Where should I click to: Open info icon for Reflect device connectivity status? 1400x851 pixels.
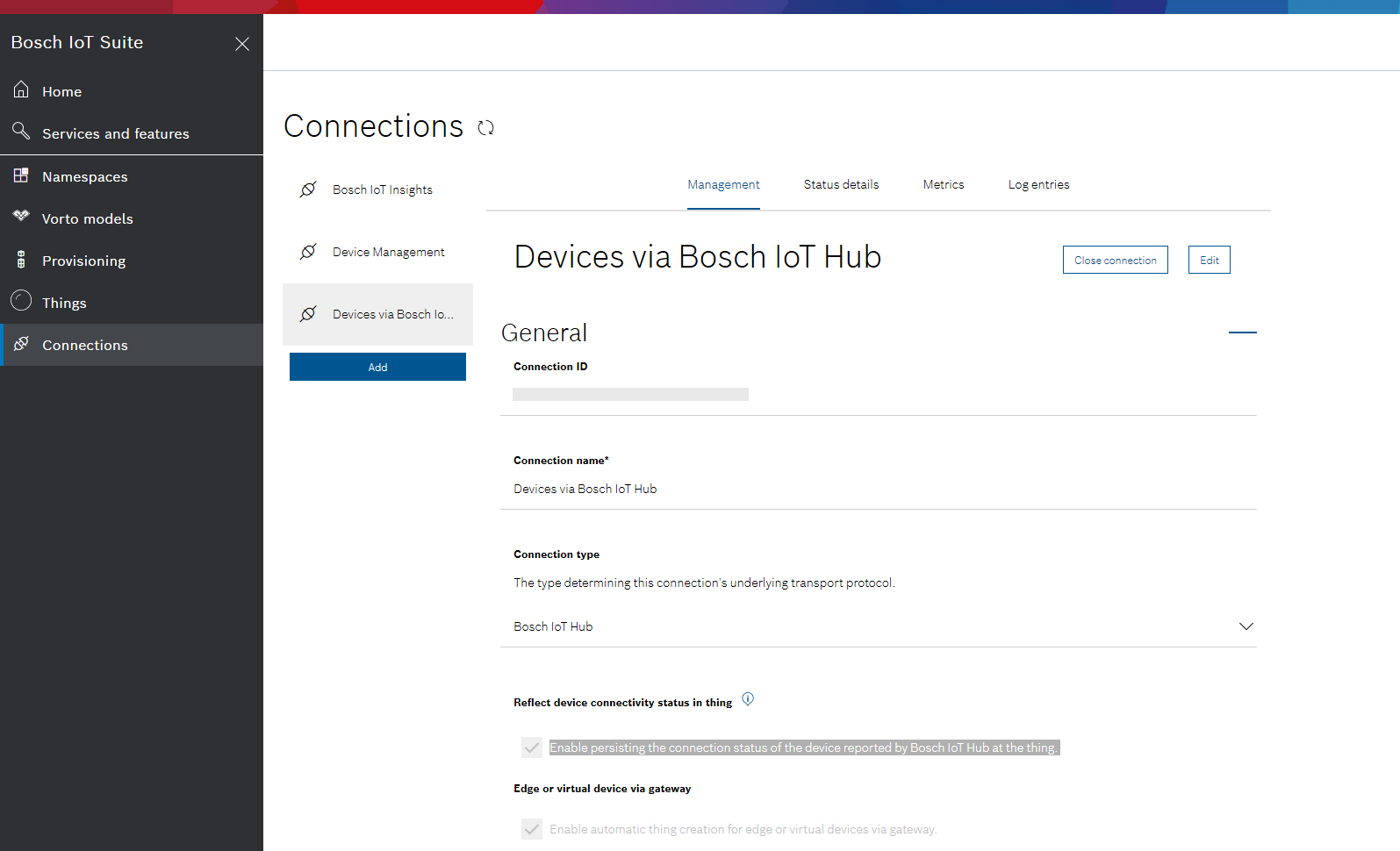[748, 699]
